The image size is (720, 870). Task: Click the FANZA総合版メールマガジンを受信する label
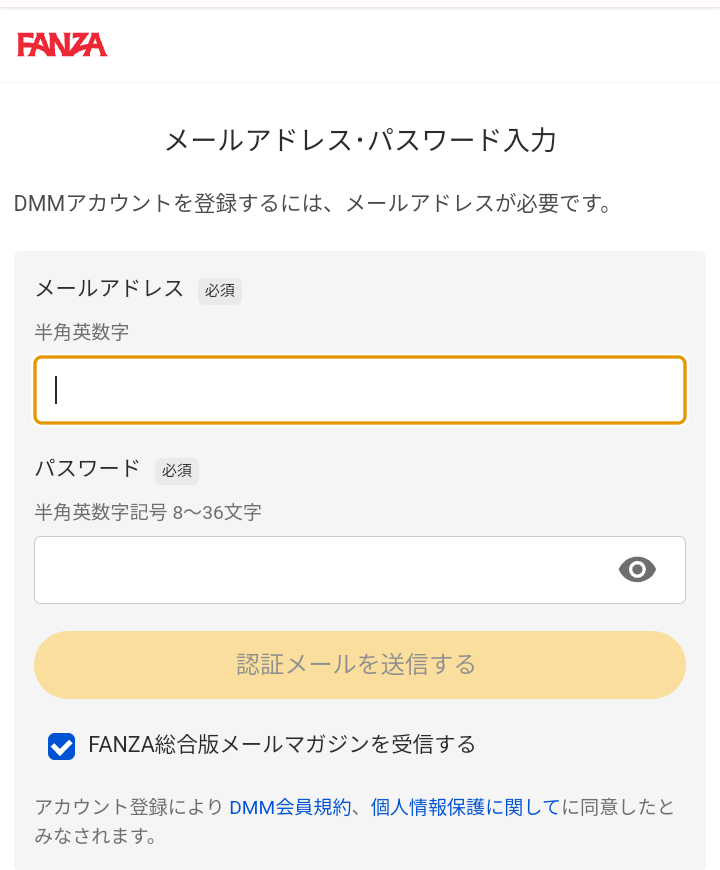tap(281, 744)
